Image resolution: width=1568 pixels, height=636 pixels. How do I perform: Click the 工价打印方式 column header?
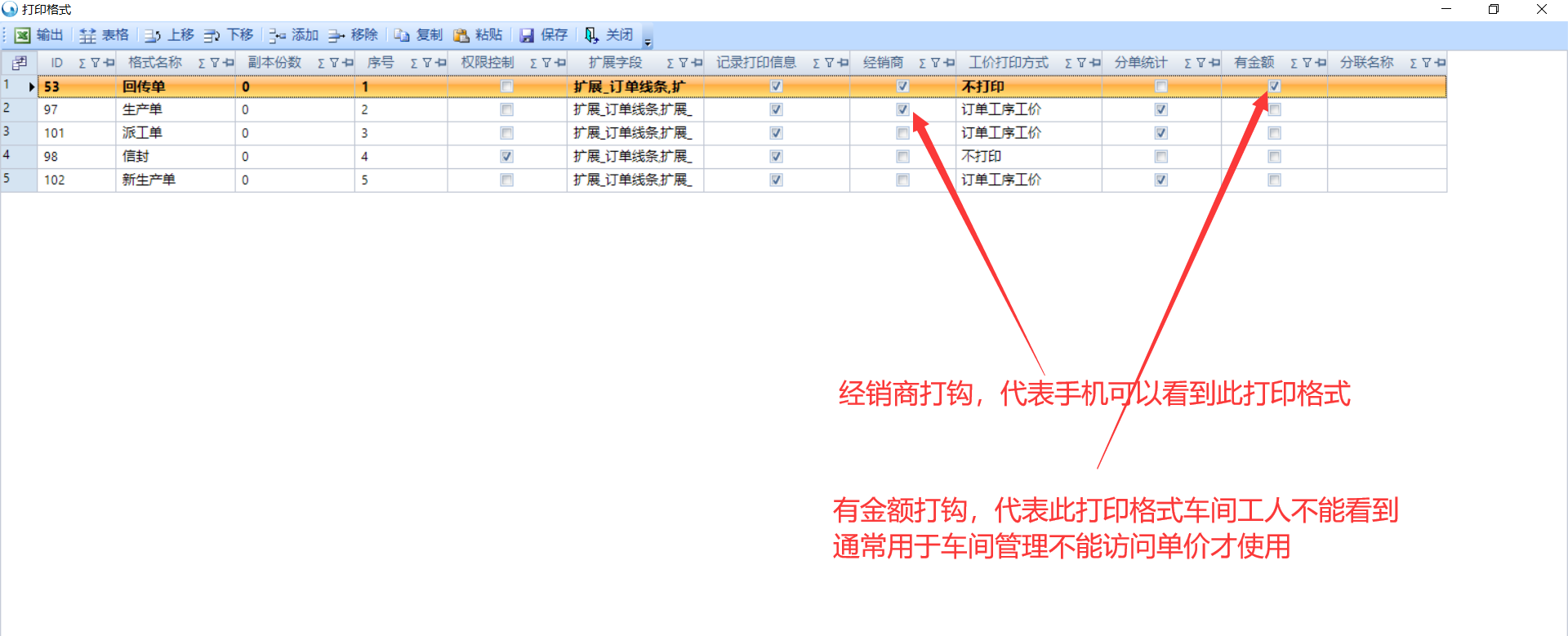tap(1008, 63)
